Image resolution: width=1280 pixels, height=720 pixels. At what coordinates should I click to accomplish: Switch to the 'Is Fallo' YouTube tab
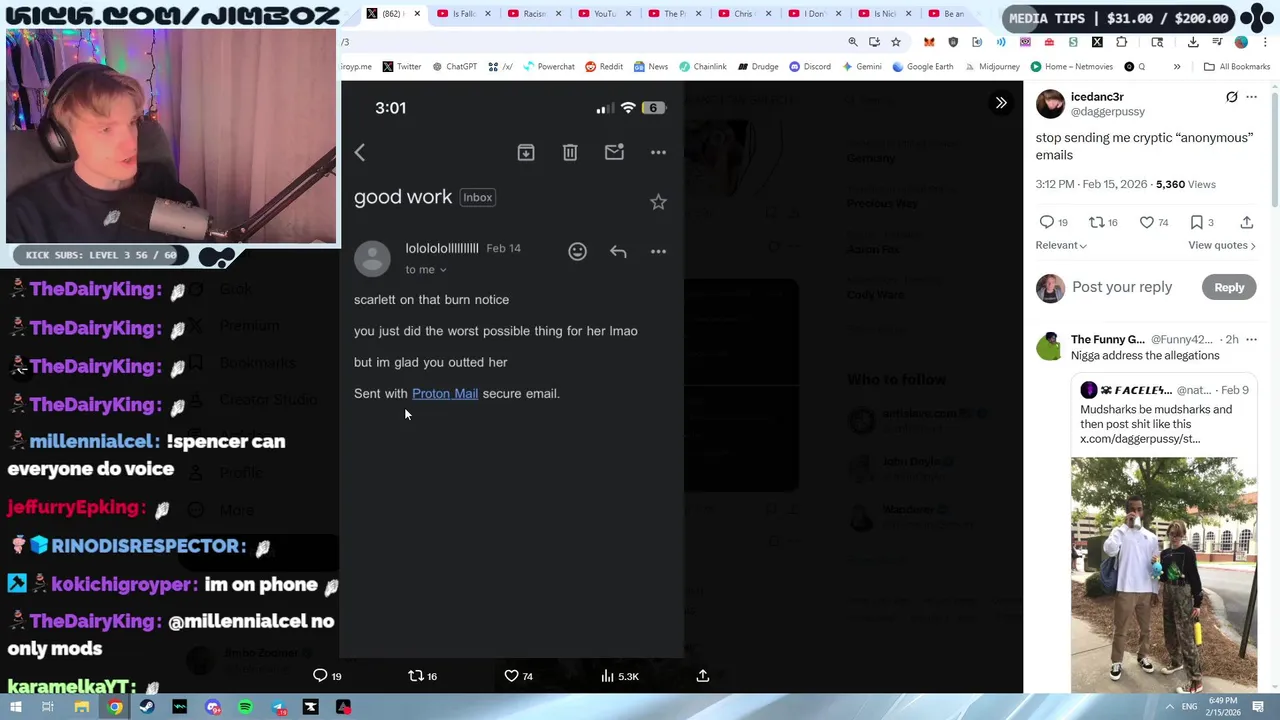coord(464,14)
